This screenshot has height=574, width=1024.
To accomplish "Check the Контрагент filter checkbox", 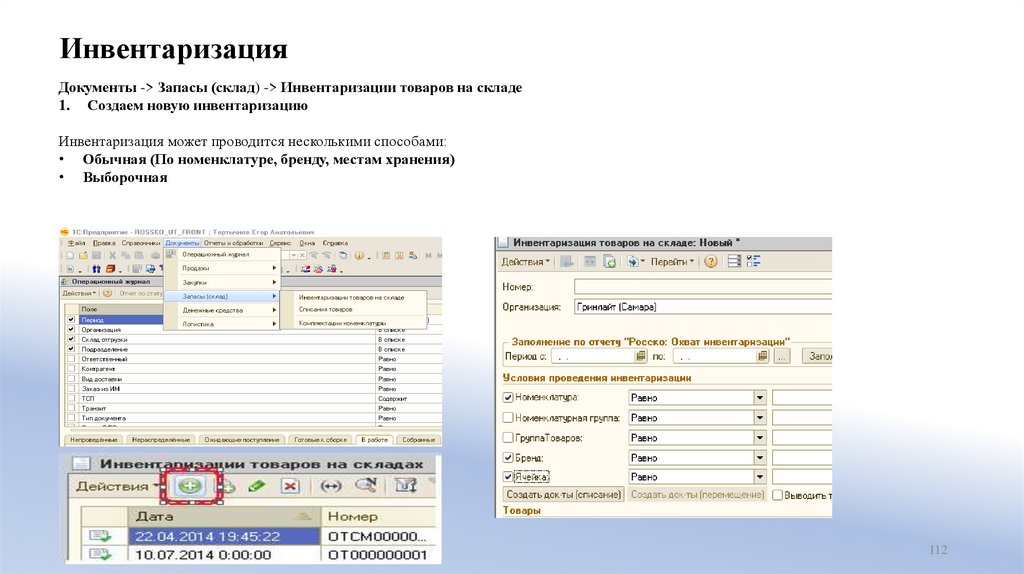I will pos(71,369).
